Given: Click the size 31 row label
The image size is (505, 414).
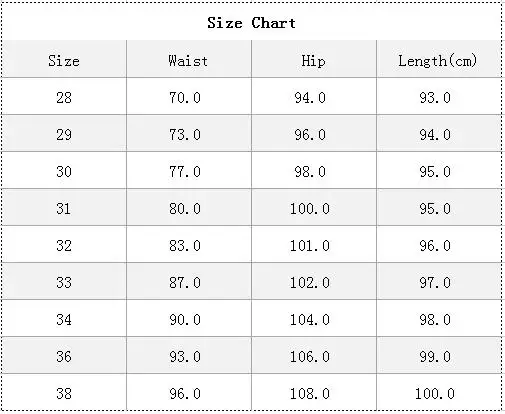Looking at the screenshot, I should pos(64,209).
